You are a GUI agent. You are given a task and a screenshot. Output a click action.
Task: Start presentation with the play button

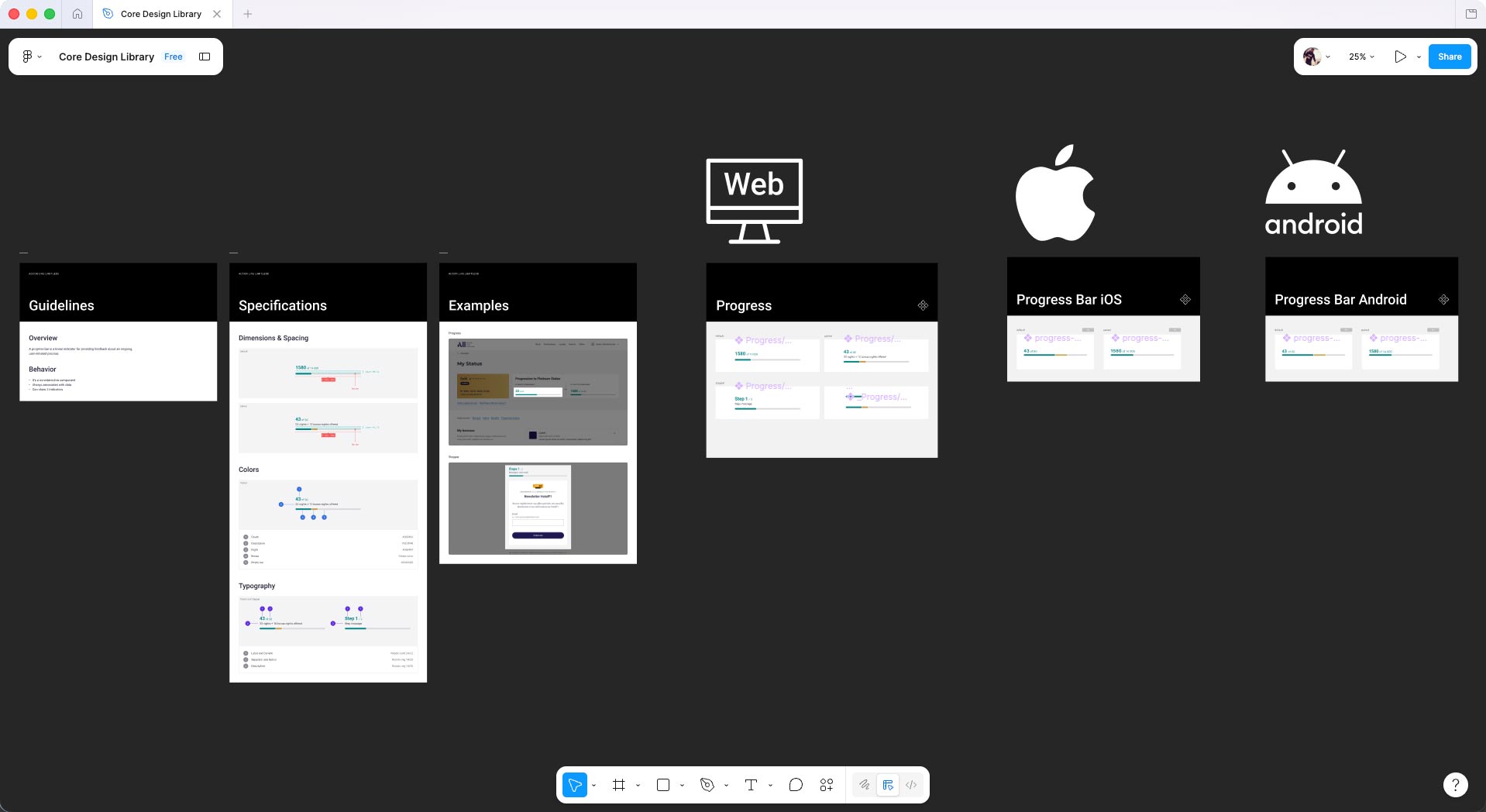click(1400, 57)
